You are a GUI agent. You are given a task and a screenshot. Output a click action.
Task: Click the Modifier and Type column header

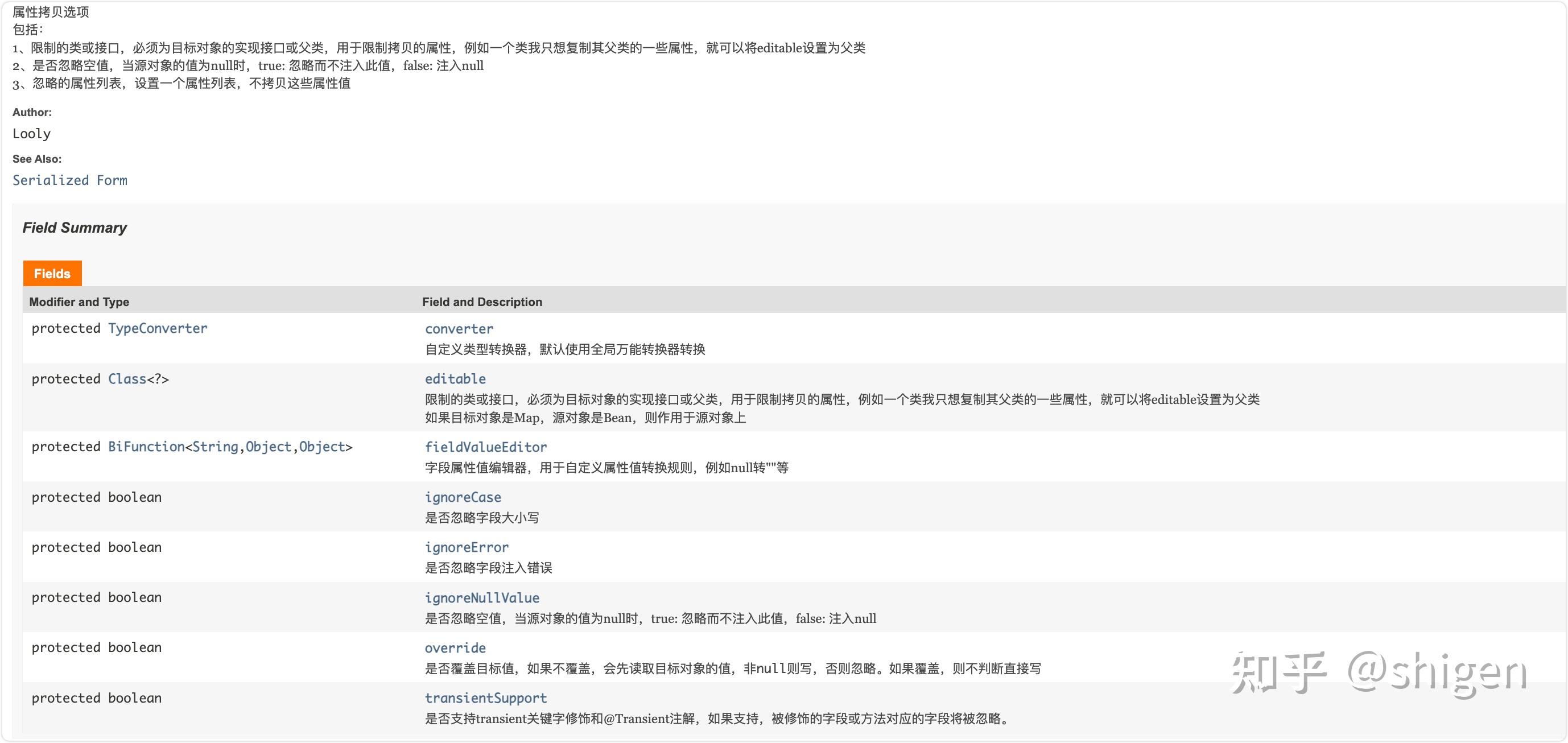point(79,301)
